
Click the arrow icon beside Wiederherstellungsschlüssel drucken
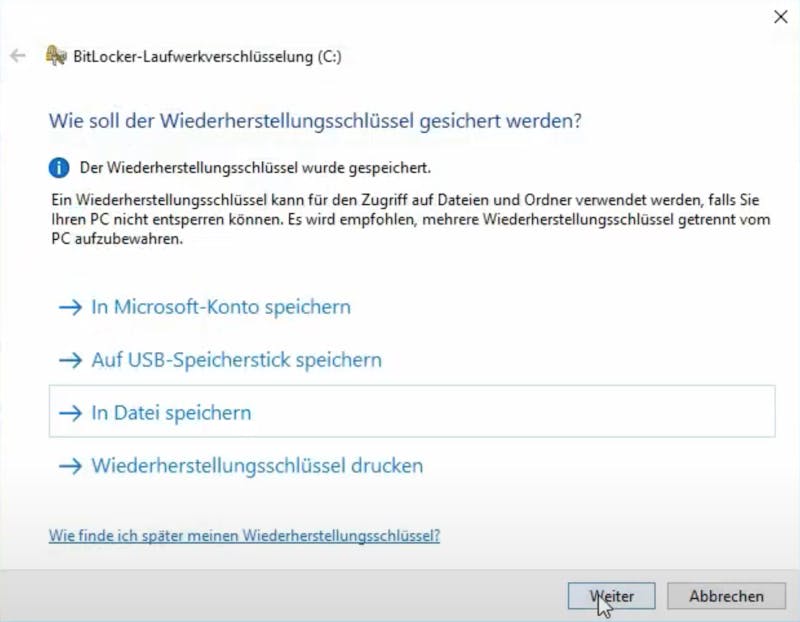70,466
